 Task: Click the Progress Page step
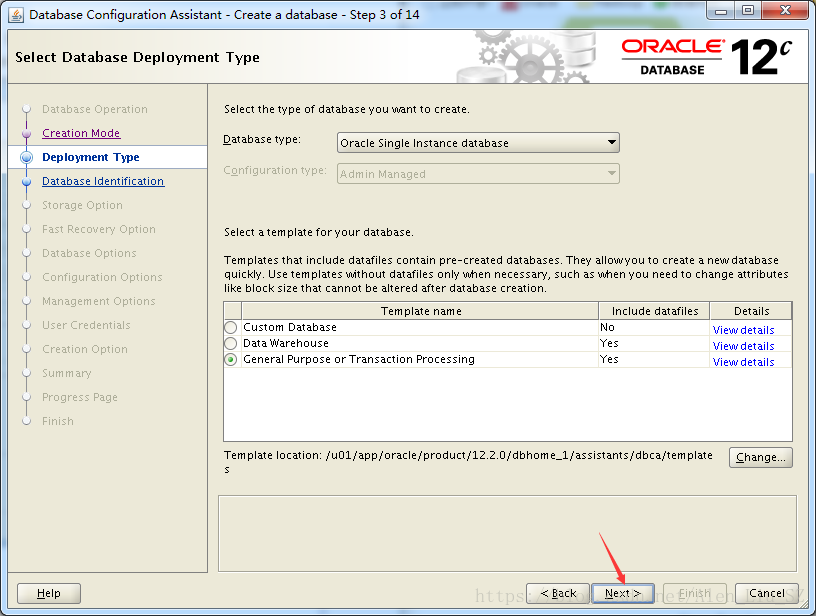[x=80, y=397]
